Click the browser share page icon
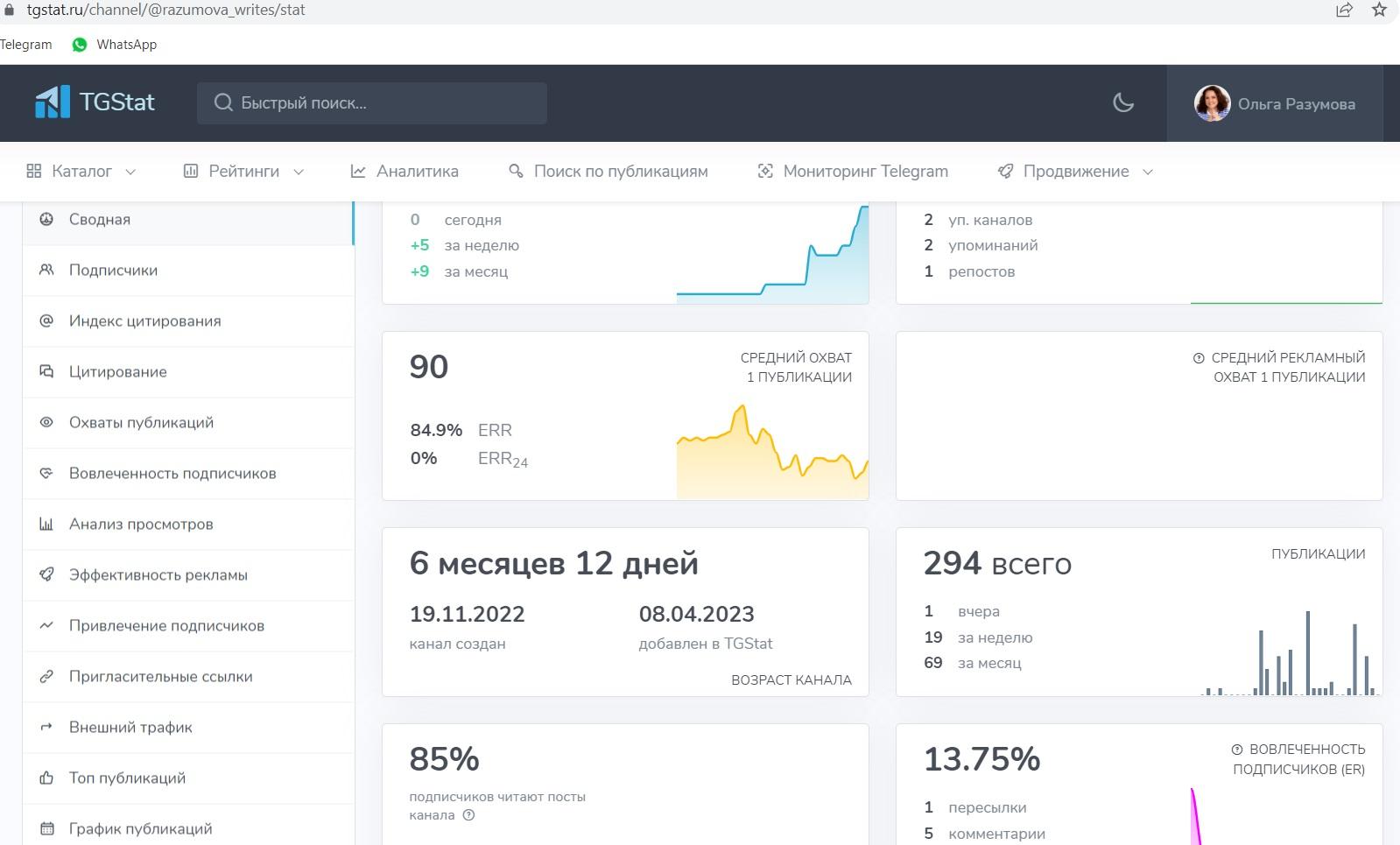This screenshot has width=1400, height=845. pos(1344,11)
